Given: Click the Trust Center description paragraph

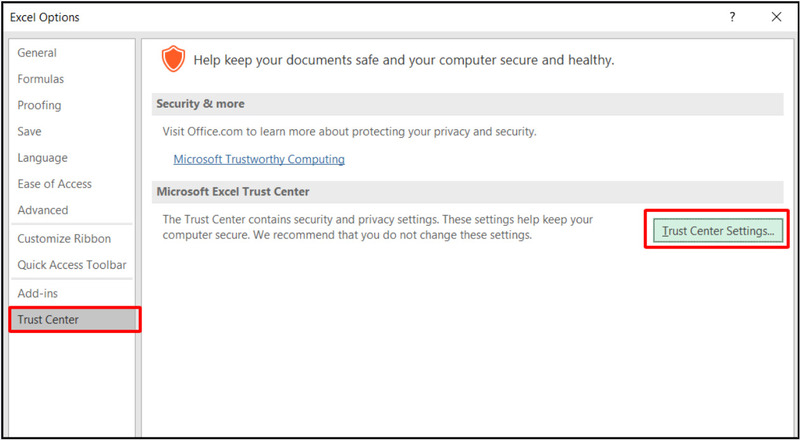Looking at the screenshot, I should [380, 227].
